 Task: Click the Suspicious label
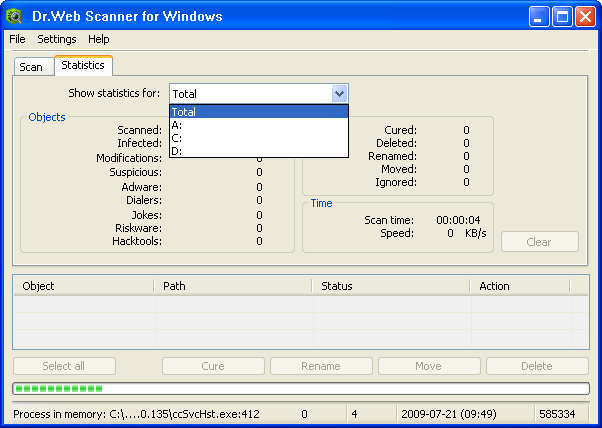[136, 172]
